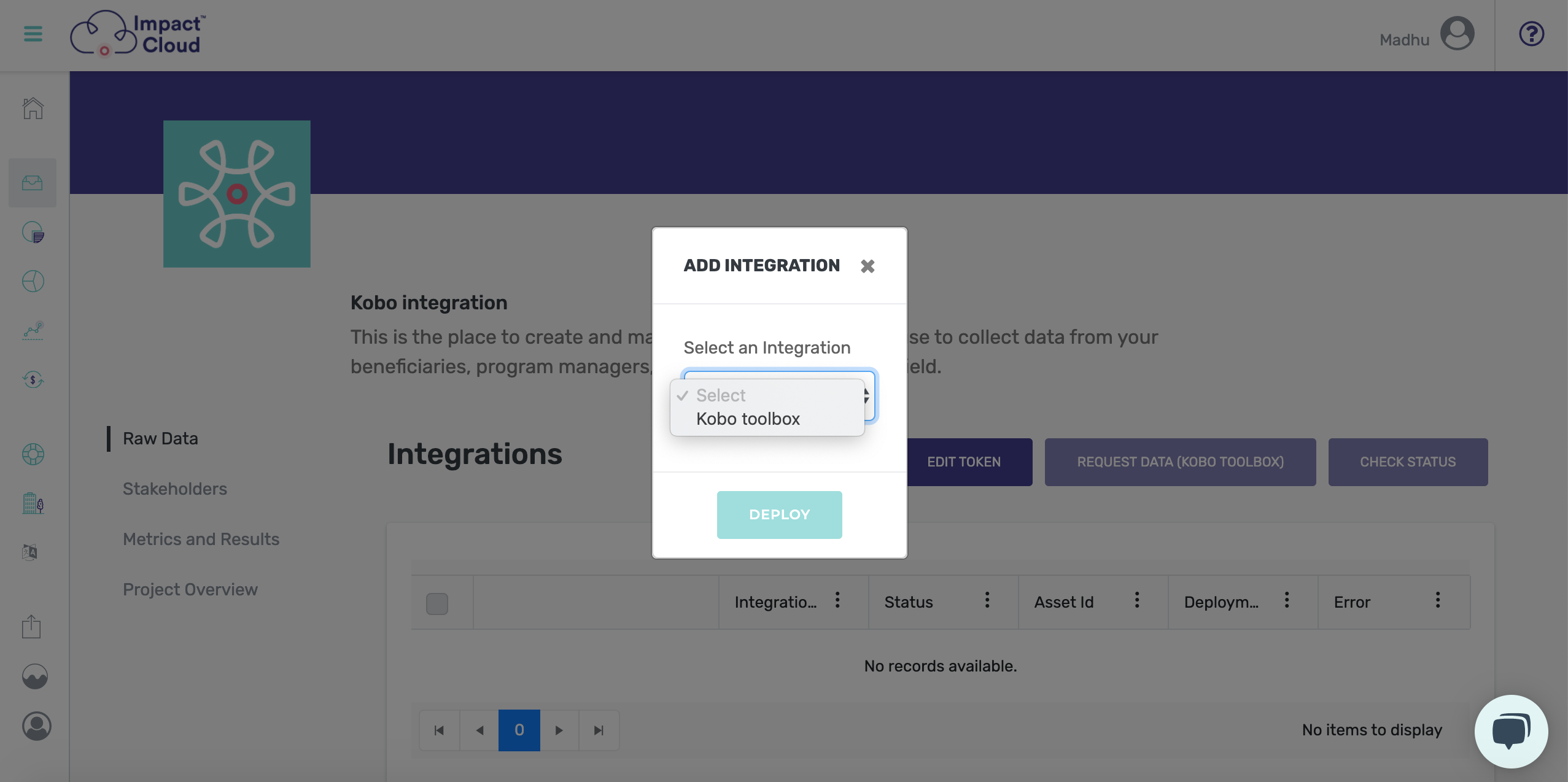Sort by the Error column header

point(1352,602)
